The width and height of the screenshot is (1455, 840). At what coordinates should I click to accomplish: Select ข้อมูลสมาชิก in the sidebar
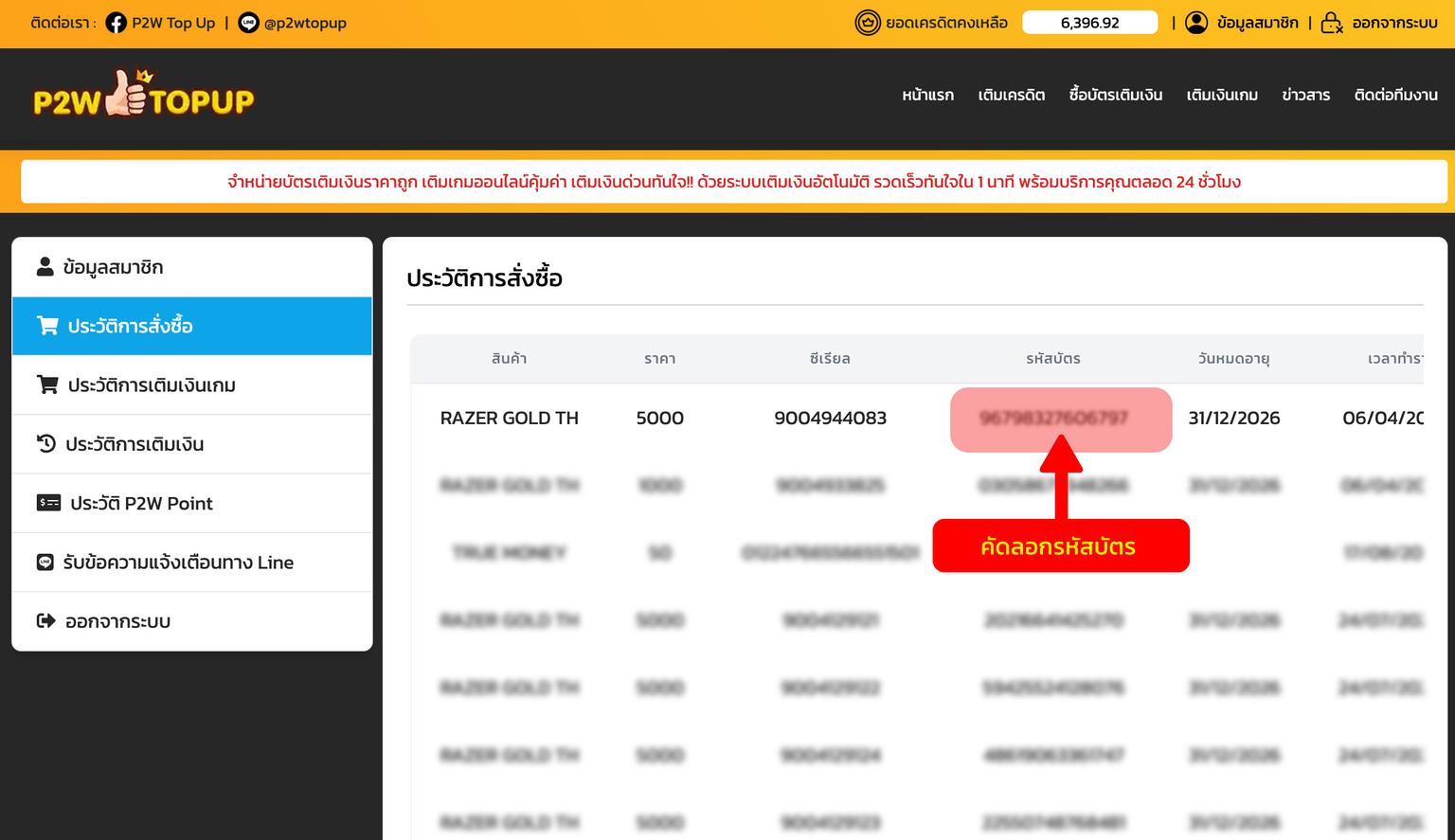[x=192, y=267]
